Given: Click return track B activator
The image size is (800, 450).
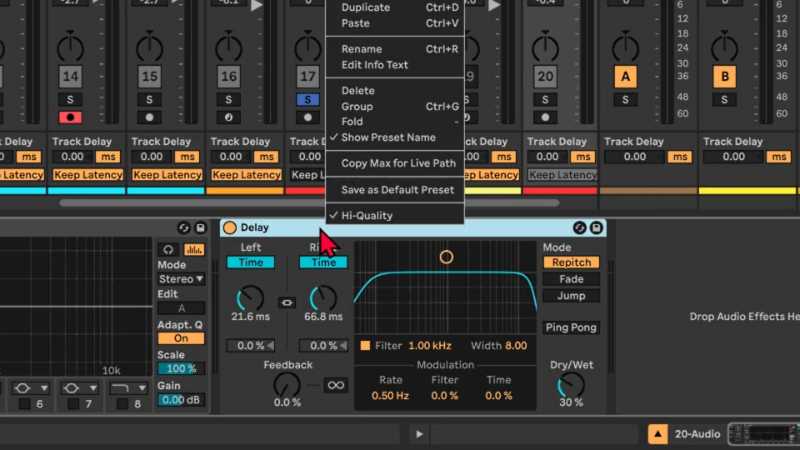Looking at the screenshot, I should [724, 77].
